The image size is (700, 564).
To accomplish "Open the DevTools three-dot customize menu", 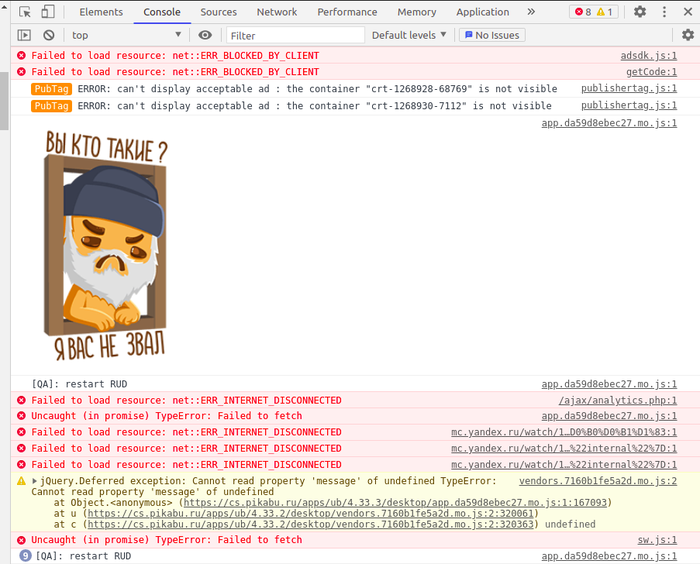I will 663,12.
